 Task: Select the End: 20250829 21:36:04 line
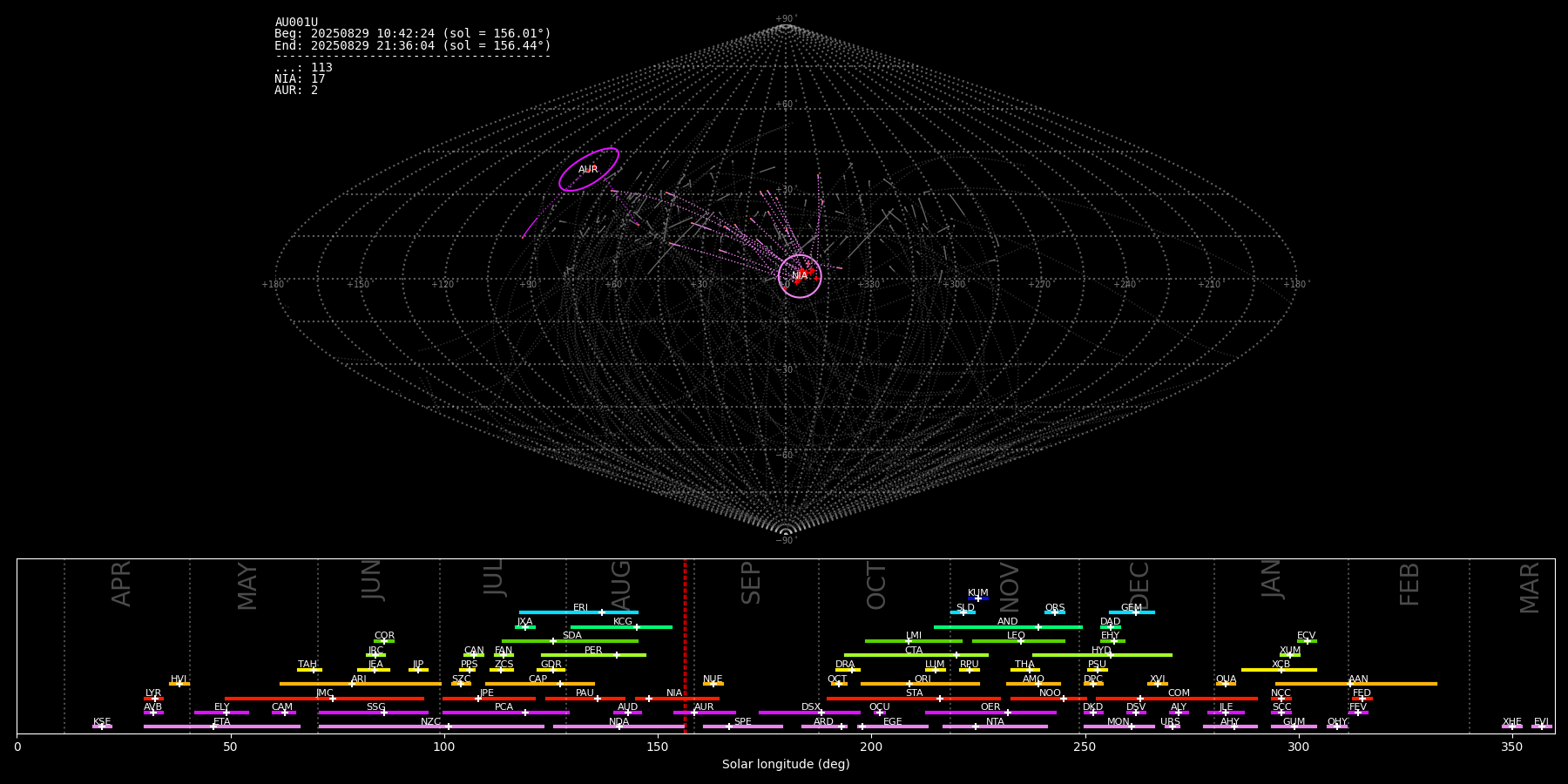(413, 45)
